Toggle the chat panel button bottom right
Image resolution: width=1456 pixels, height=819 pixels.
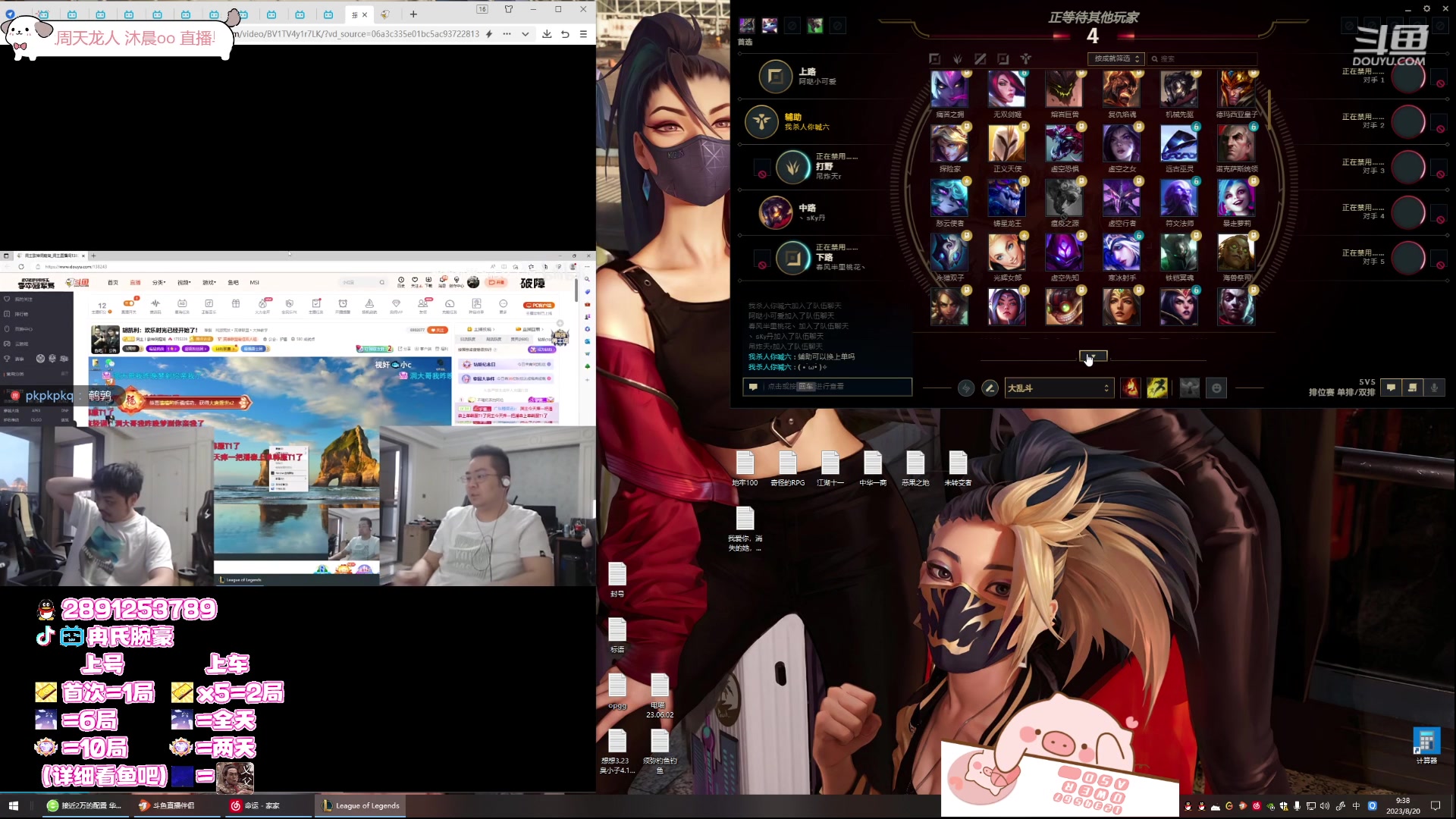click(1391, 388)
